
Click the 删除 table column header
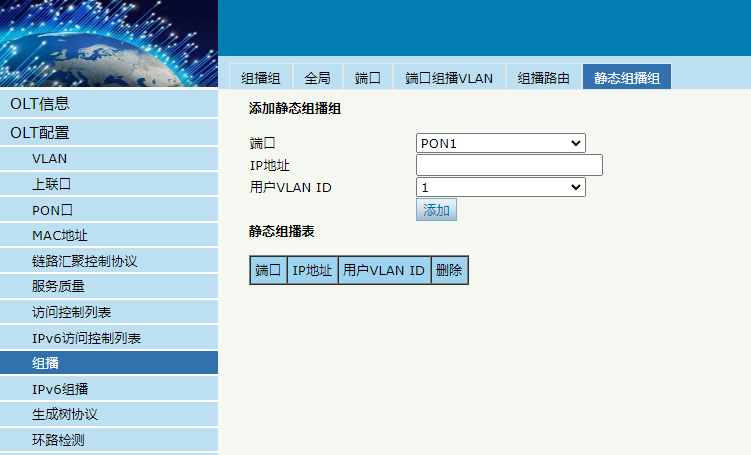[x=449, y=270]
